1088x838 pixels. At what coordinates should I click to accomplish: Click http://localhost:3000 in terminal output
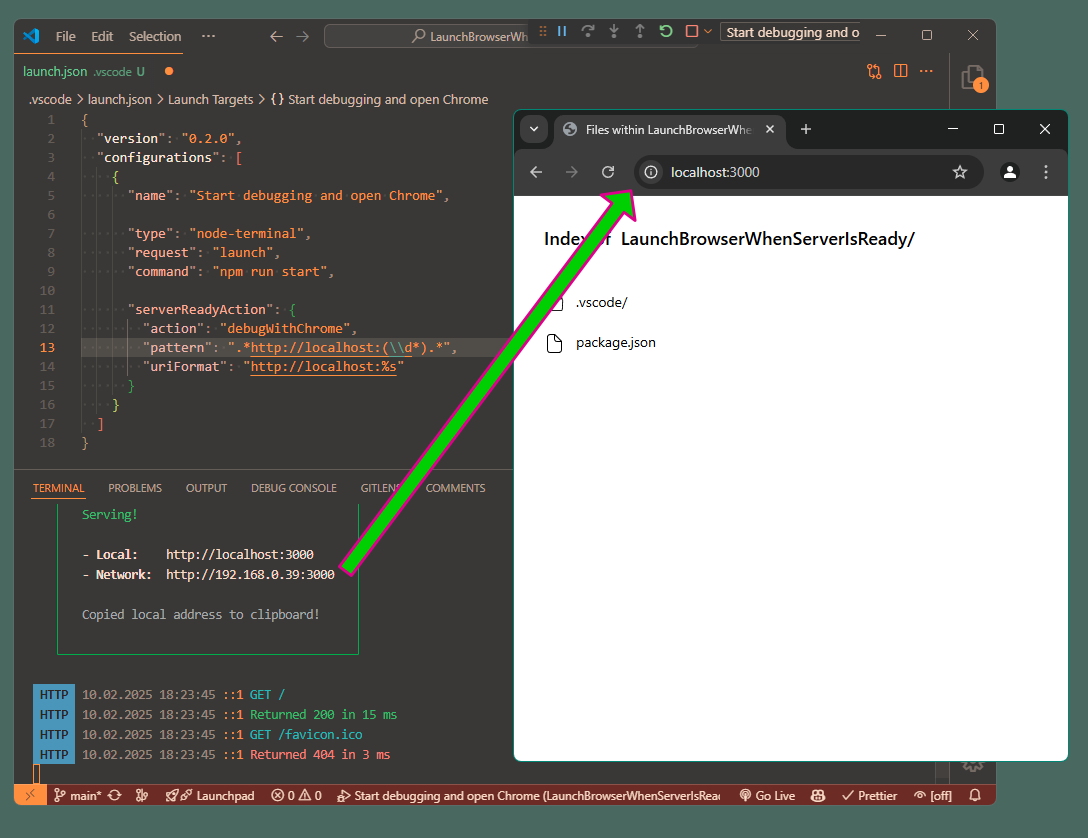239,554
